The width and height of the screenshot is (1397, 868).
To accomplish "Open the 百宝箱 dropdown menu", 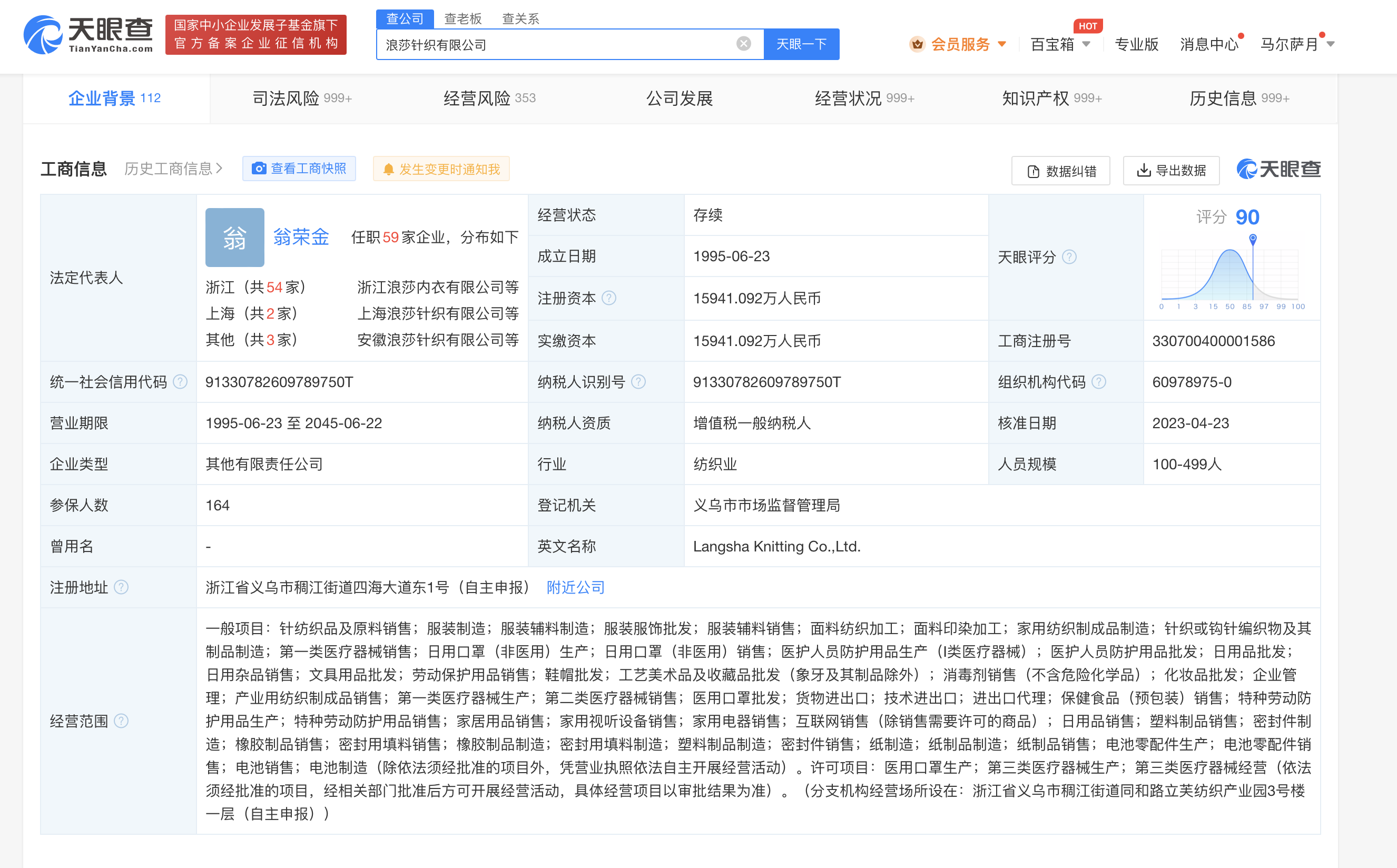I will [x=1060, y=44].
